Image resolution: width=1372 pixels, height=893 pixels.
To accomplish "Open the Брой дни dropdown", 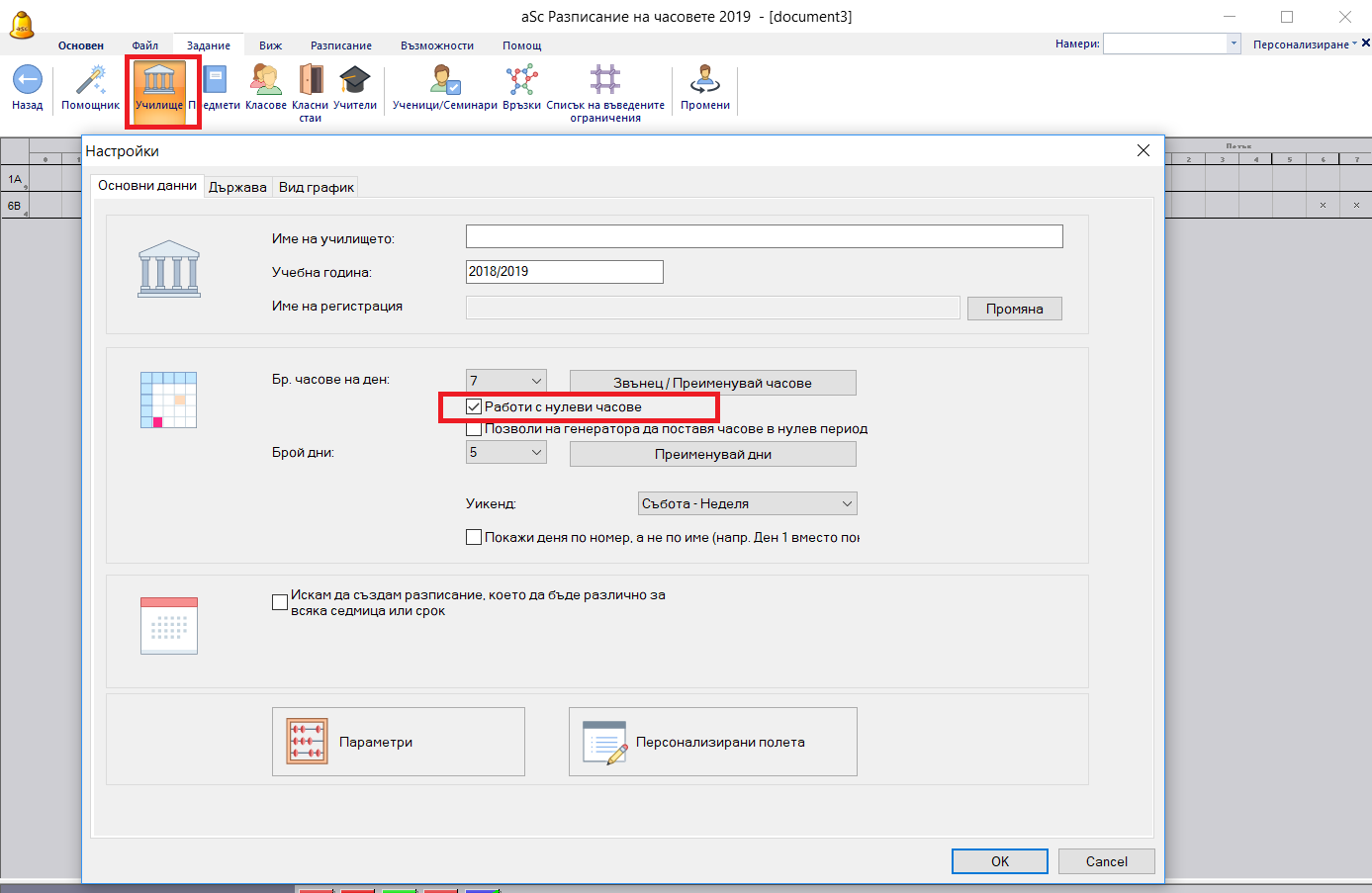I will 506,452.
